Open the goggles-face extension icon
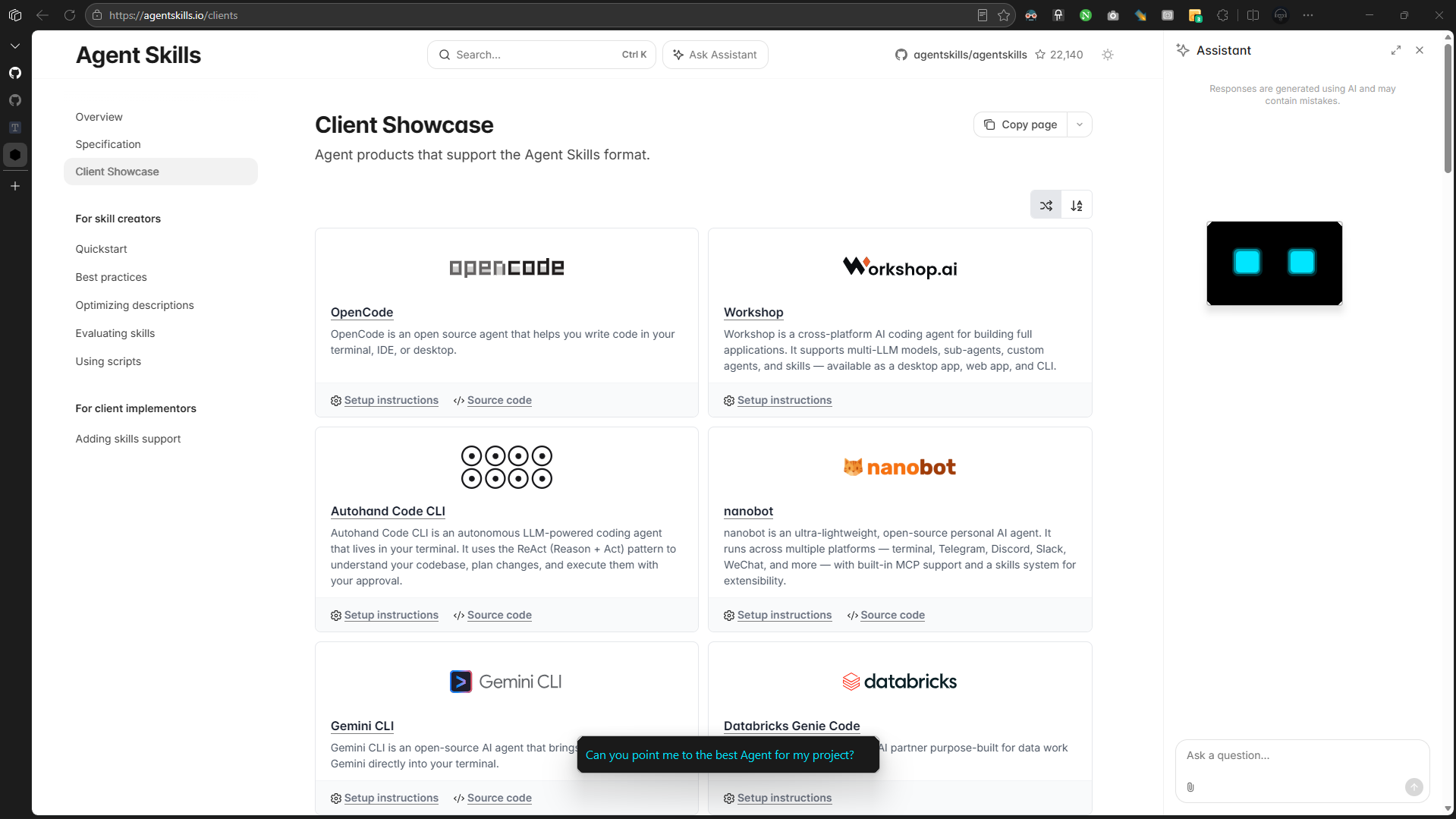Screen dimensions: 1456x819 click(1031, 15)
